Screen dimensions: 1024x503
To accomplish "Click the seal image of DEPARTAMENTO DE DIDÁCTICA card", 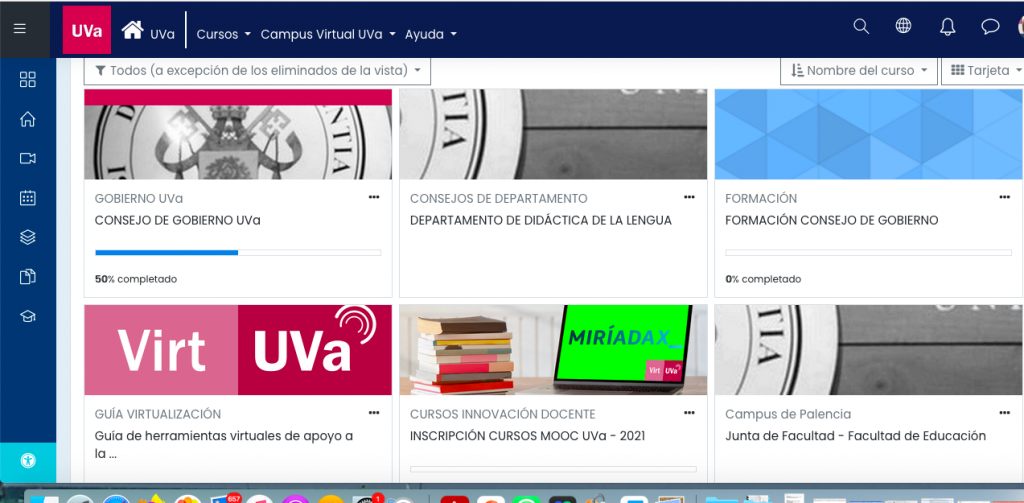I will [553, 135].
